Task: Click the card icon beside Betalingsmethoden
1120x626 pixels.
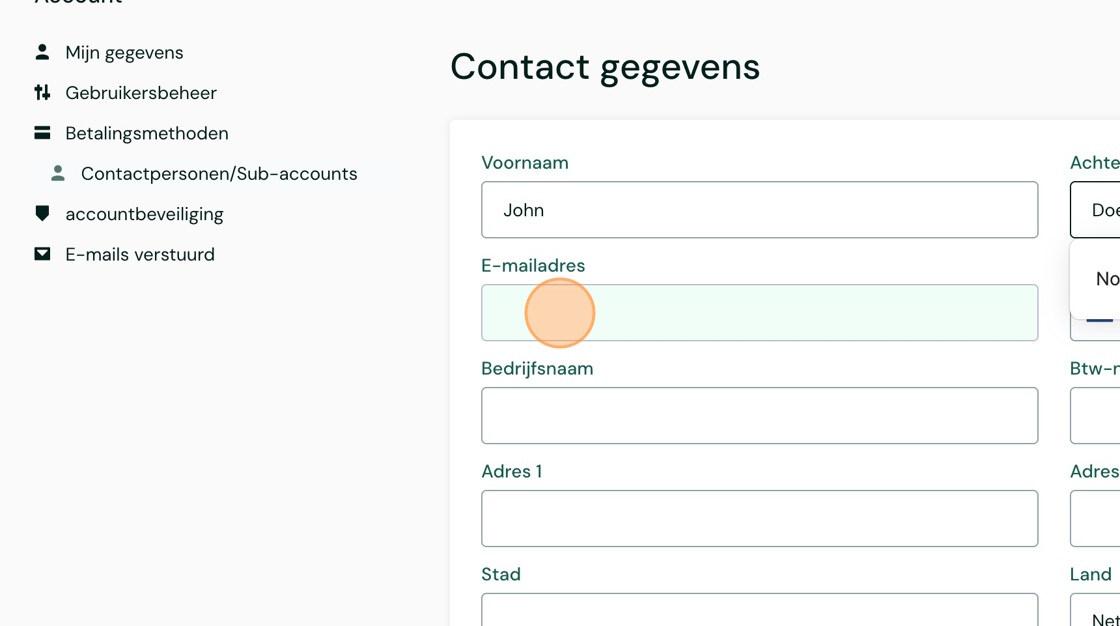Action: click(42, 133)
